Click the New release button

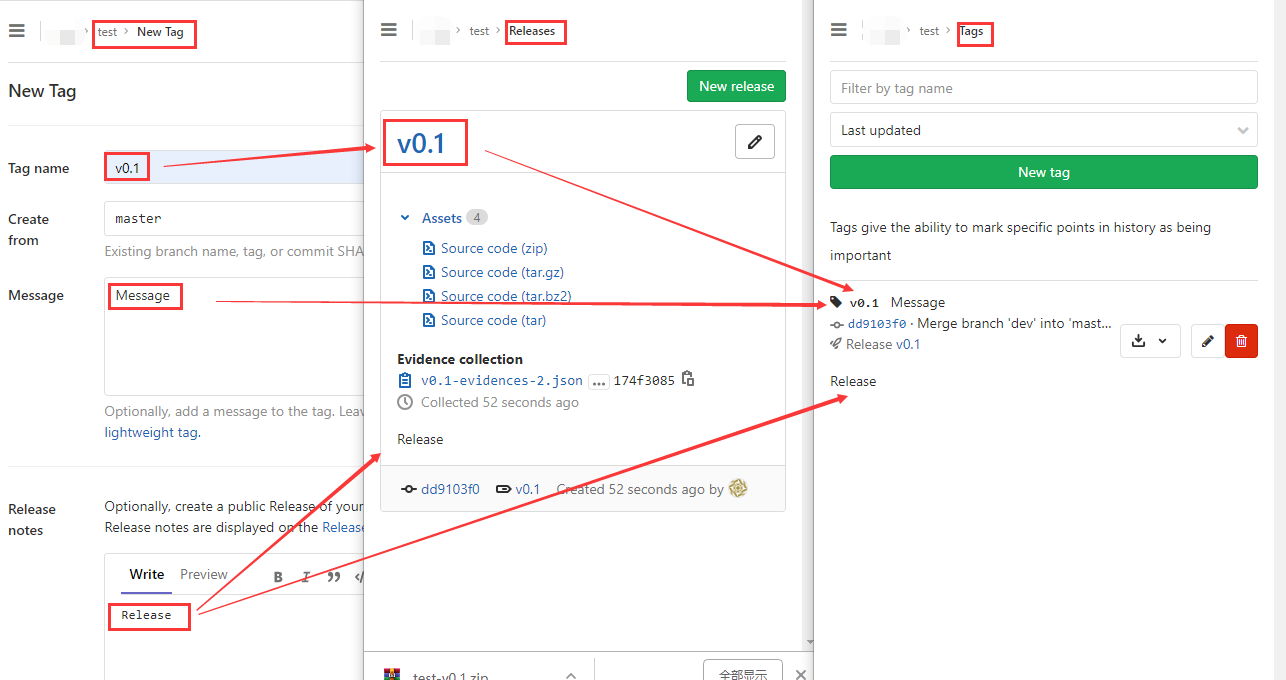click(x=736, y=86)
